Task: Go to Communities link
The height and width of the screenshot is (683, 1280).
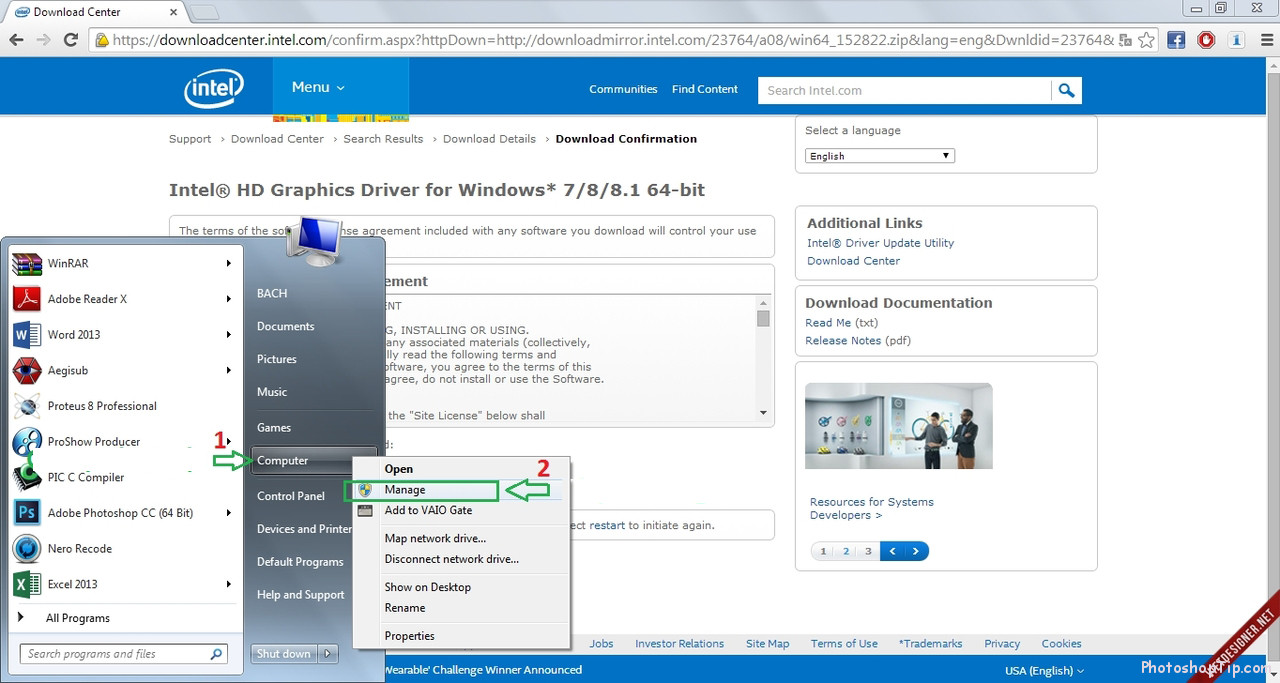Action: click(x=623, y=89)
